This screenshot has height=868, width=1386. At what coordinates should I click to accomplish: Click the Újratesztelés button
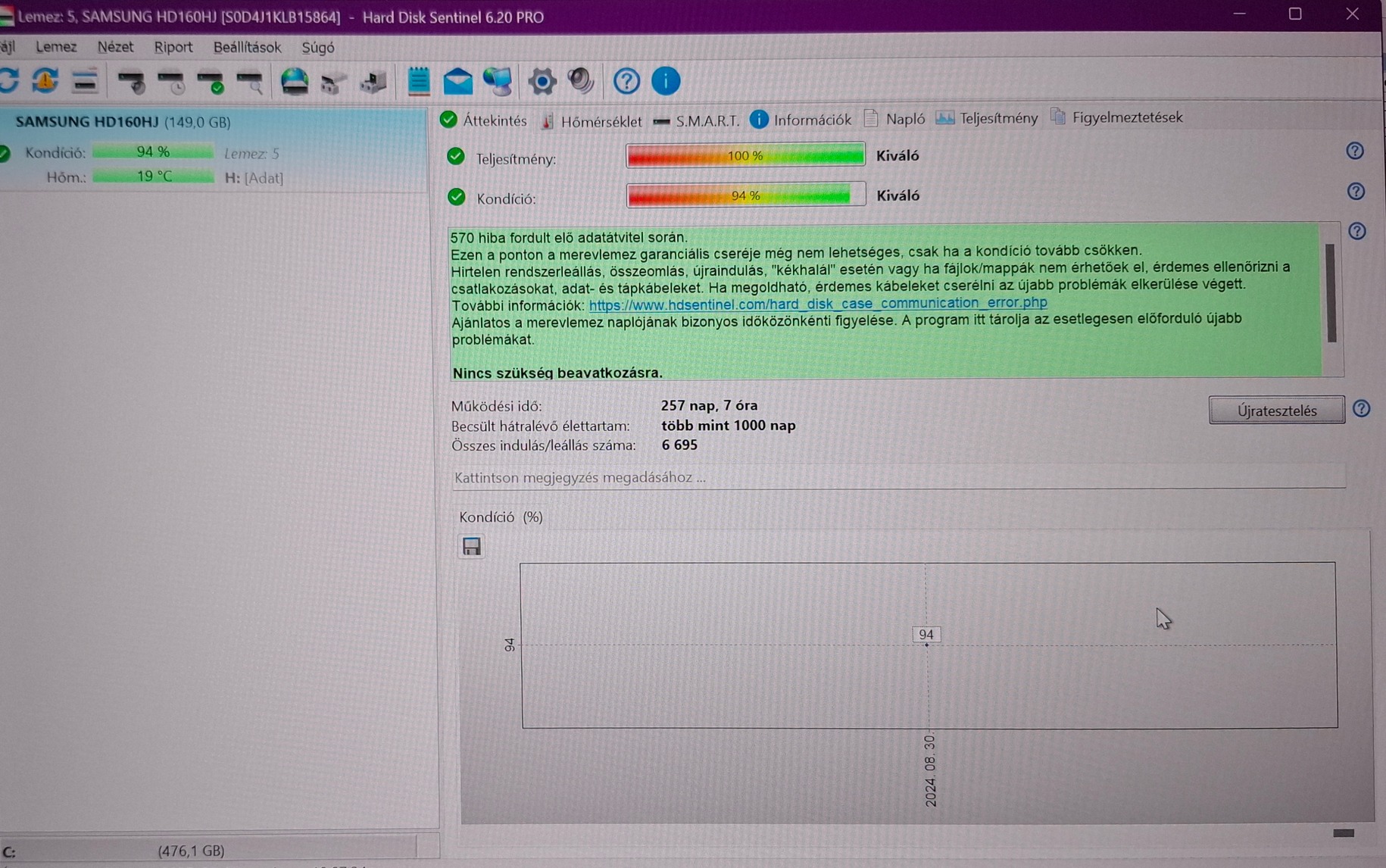click(x=1277, y=411)
